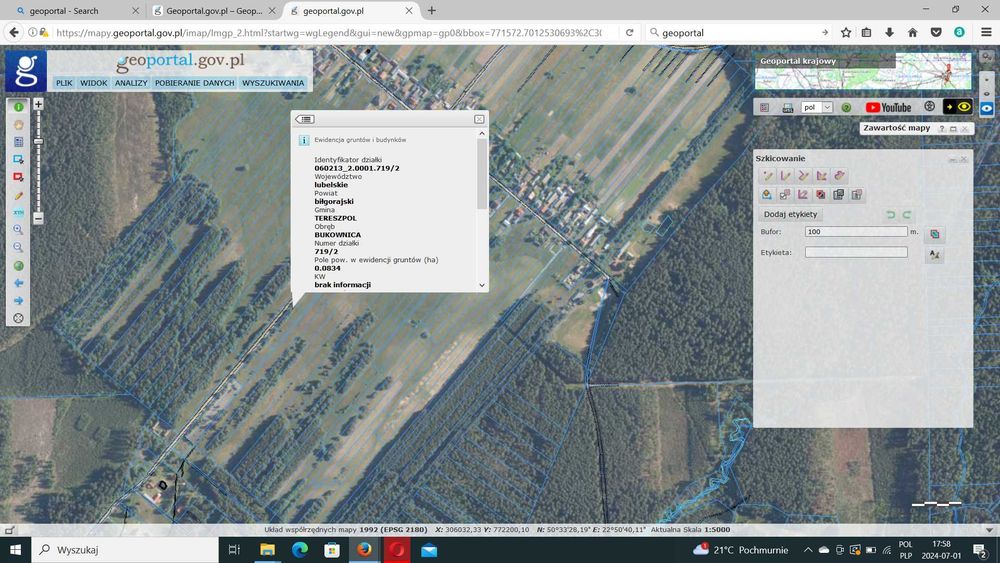Click the geoportal 'g' logo
The width and height of the screenshot is (1000, 563).
coord(26,71)
